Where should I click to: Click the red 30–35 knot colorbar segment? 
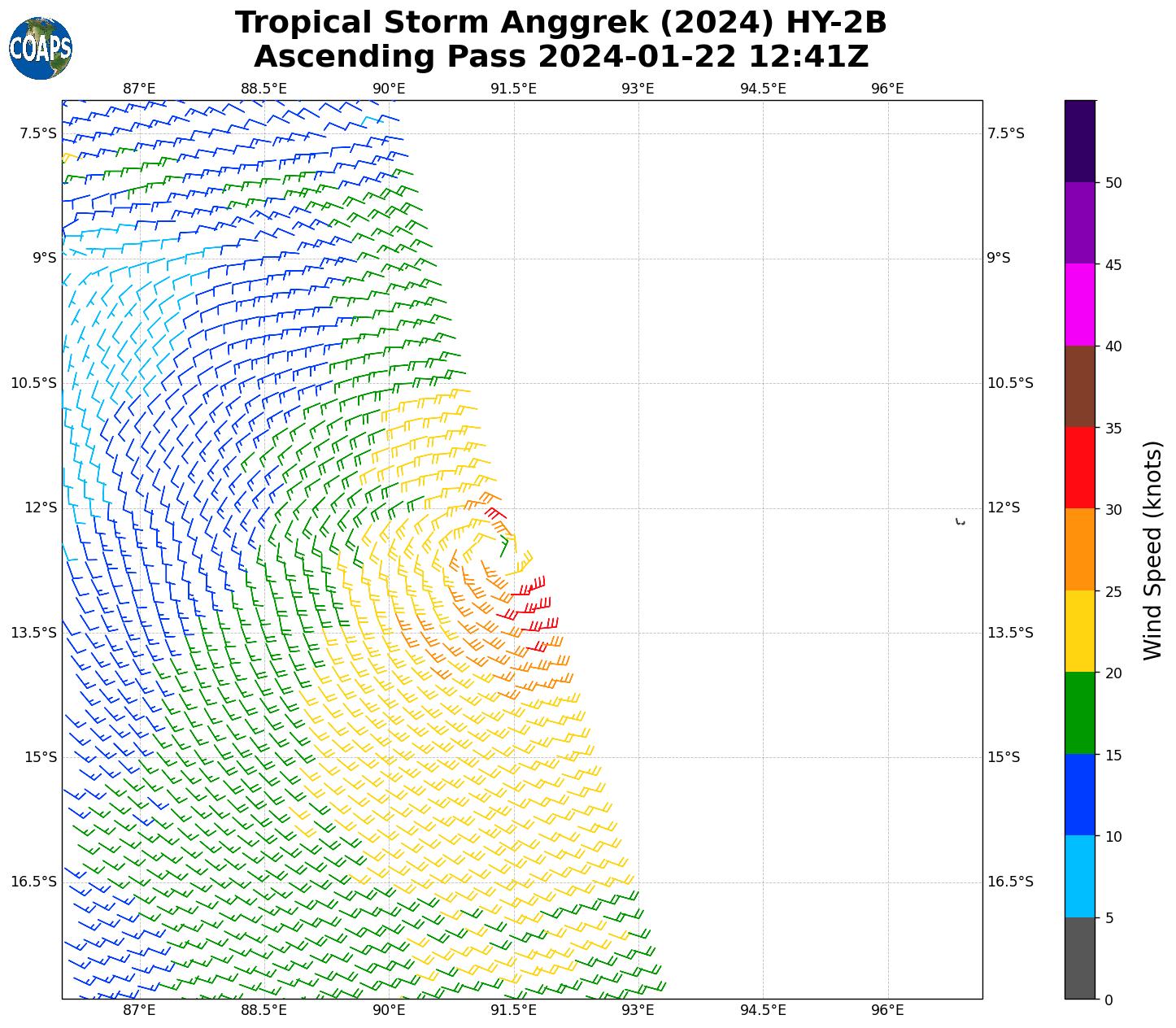1080,468
